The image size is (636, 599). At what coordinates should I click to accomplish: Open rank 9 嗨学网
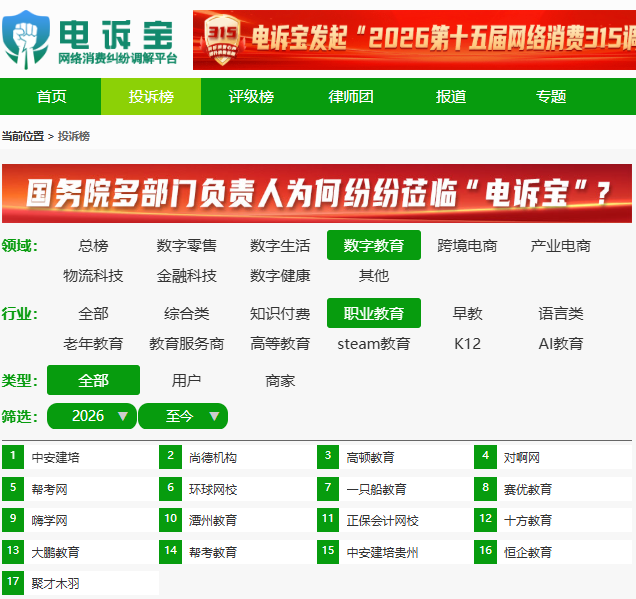point(49,520)
